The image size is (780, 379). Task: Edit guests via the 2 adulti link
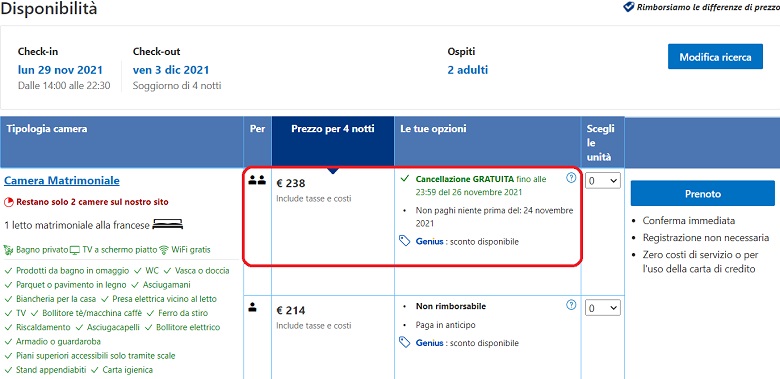[x=468, y=70]
